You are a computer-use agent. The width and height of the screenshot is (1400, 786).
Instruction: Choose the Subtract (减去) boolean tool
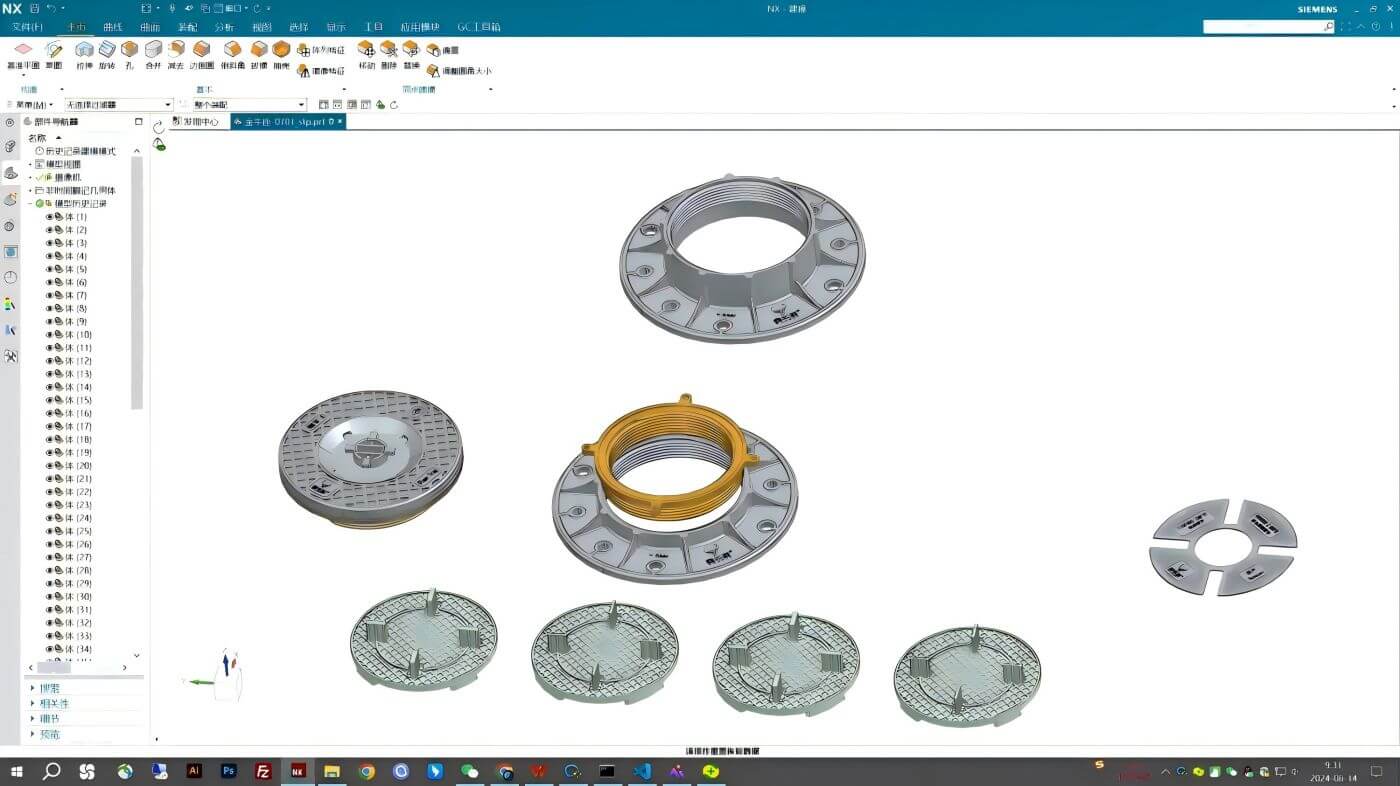(176, 51)
